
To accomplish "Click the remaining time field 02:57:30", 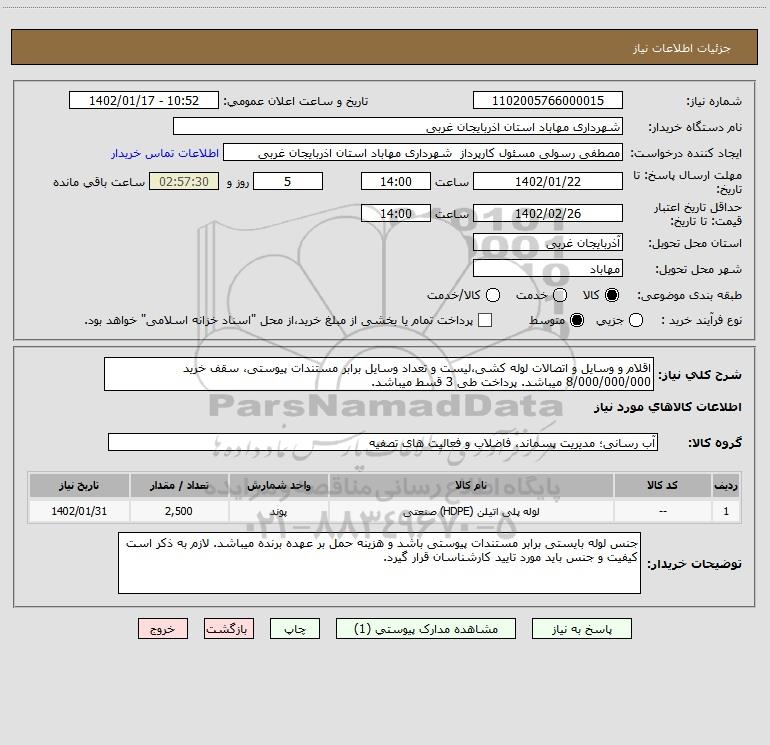I will (x=184, y=182).
